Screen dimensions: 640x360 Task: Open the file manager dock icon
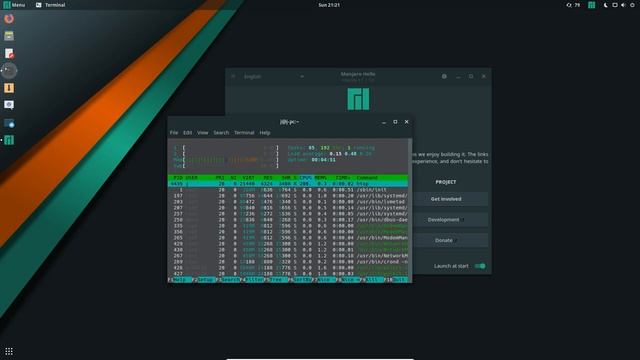pos(9,36)
